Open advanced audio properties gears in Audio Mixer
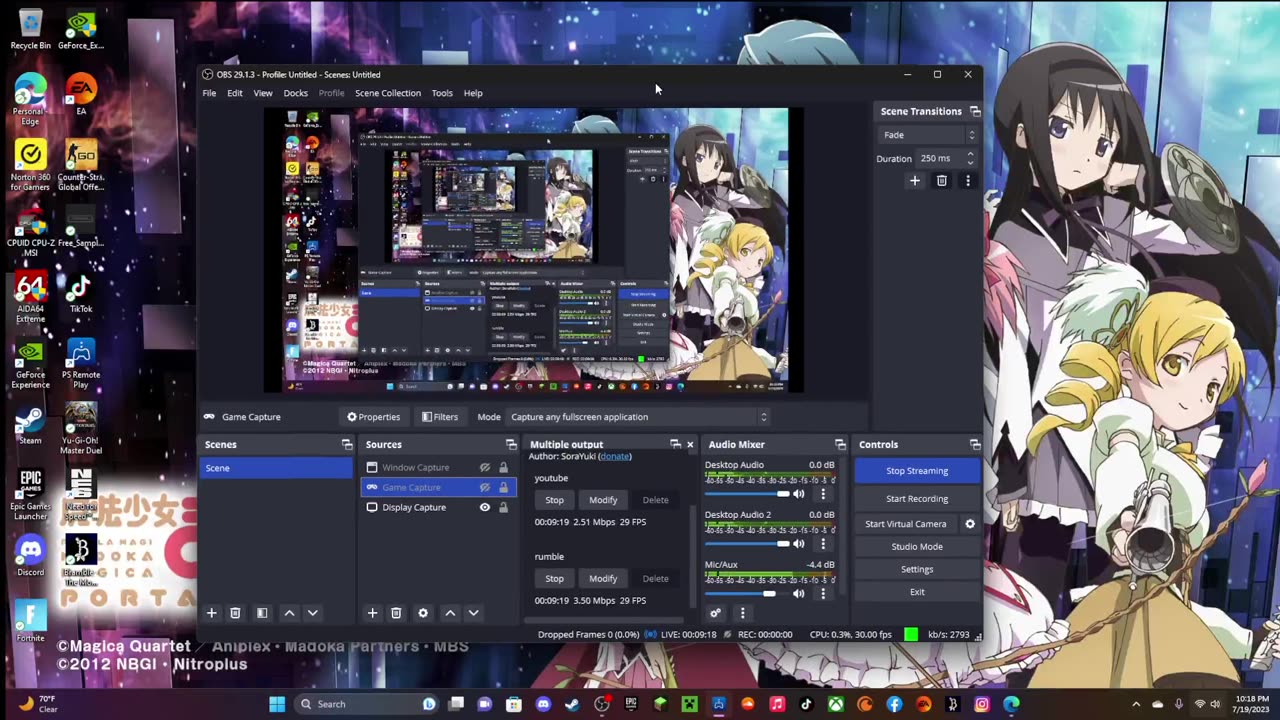1280x720 pixels. pos(715,613)
